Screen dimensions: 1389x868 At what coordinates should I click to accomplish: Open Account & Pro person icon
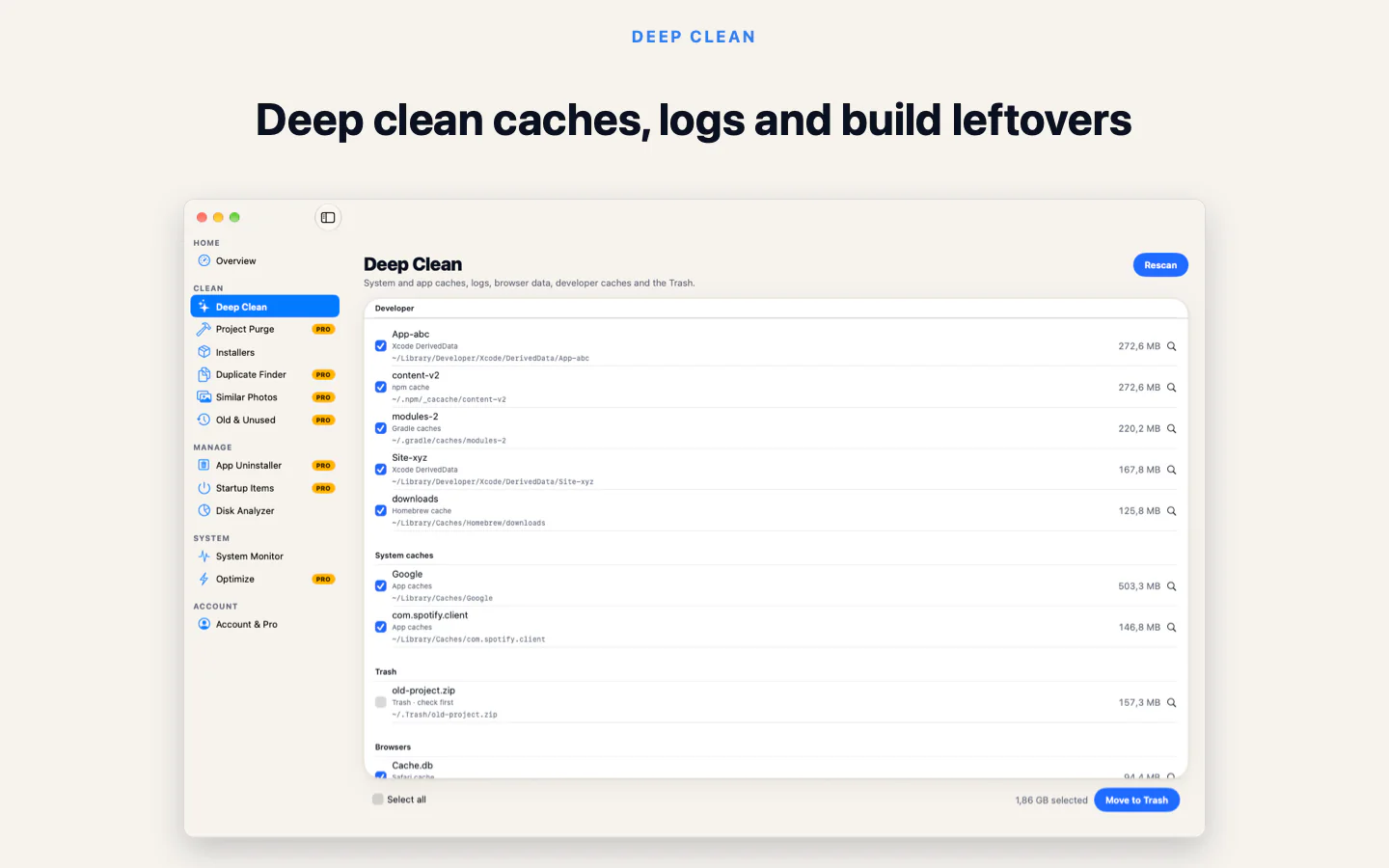(x=204, y=625)
